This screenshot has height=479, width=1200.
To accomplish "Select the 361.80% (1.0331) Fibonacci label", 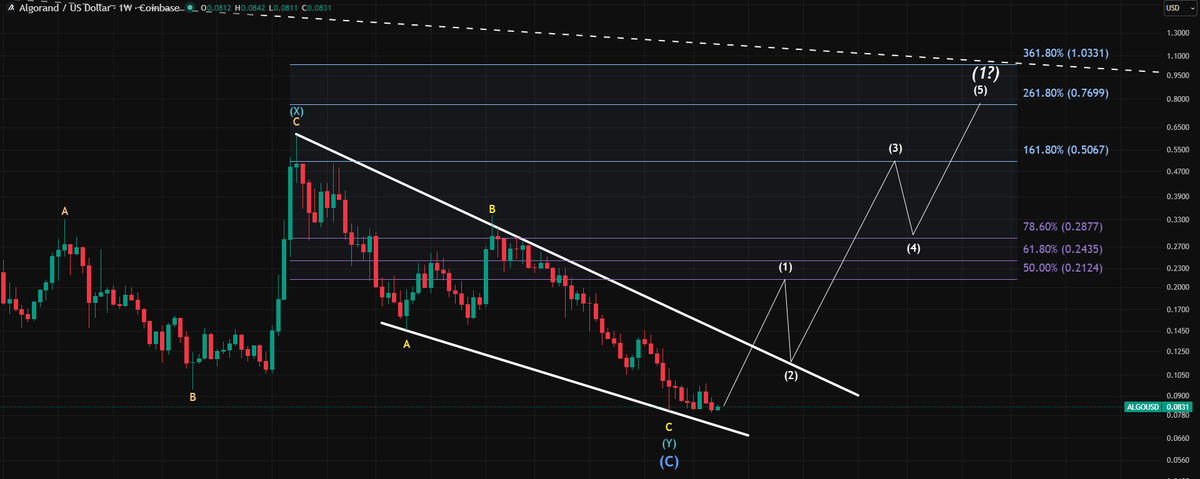I will click(x=1066, y=52).
